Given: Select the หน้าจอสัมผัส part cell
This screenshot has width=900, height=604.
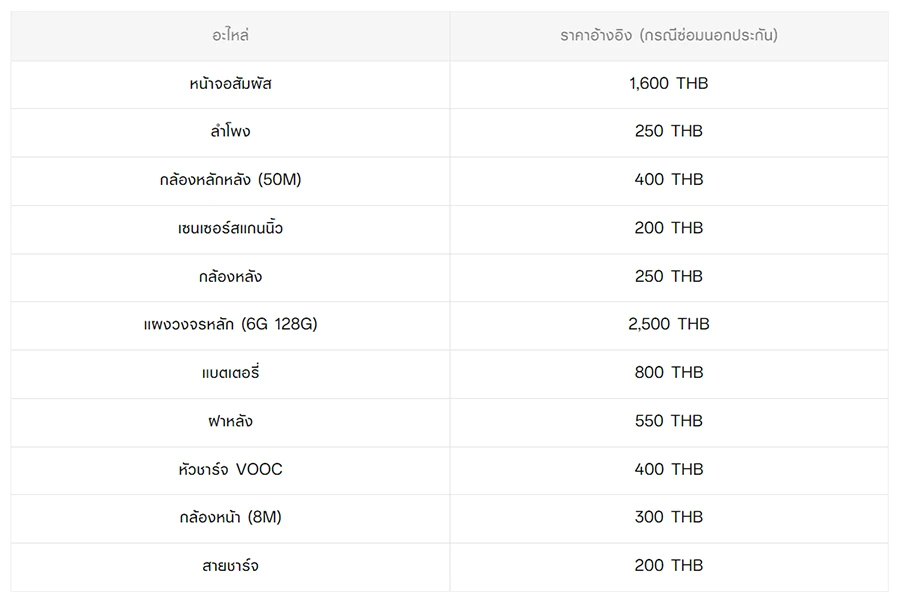Looking at the screenshot, I should (230, 84).
